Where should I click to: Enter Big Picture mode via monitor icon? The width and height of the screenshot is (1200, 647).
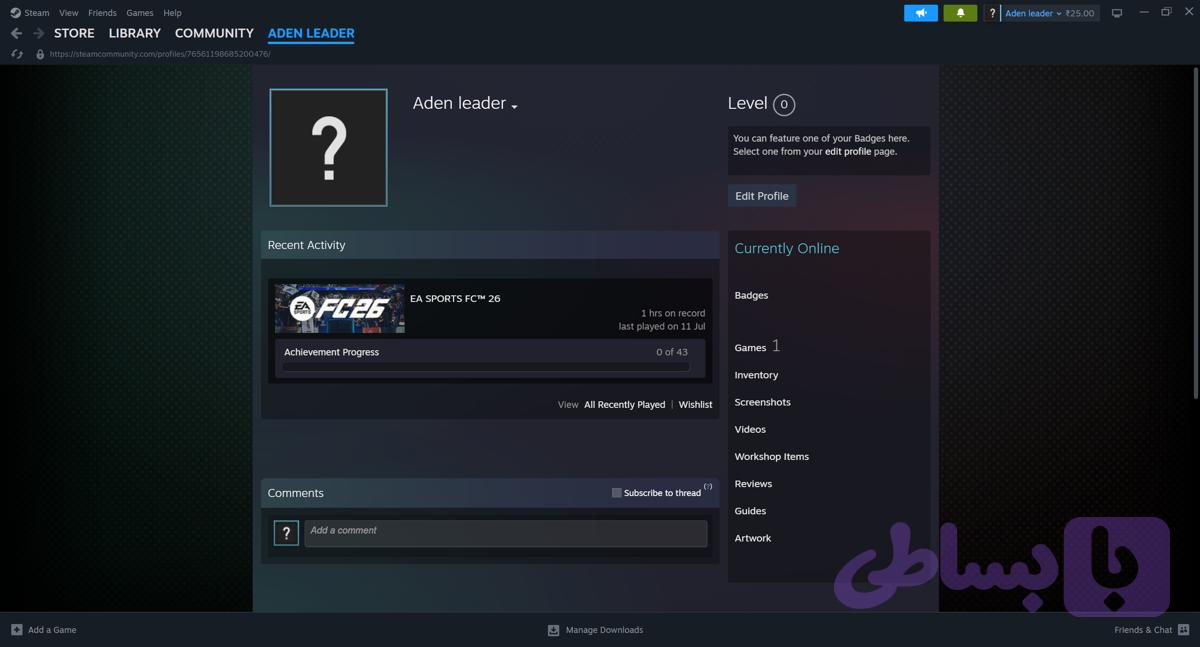pos(1117,13)
